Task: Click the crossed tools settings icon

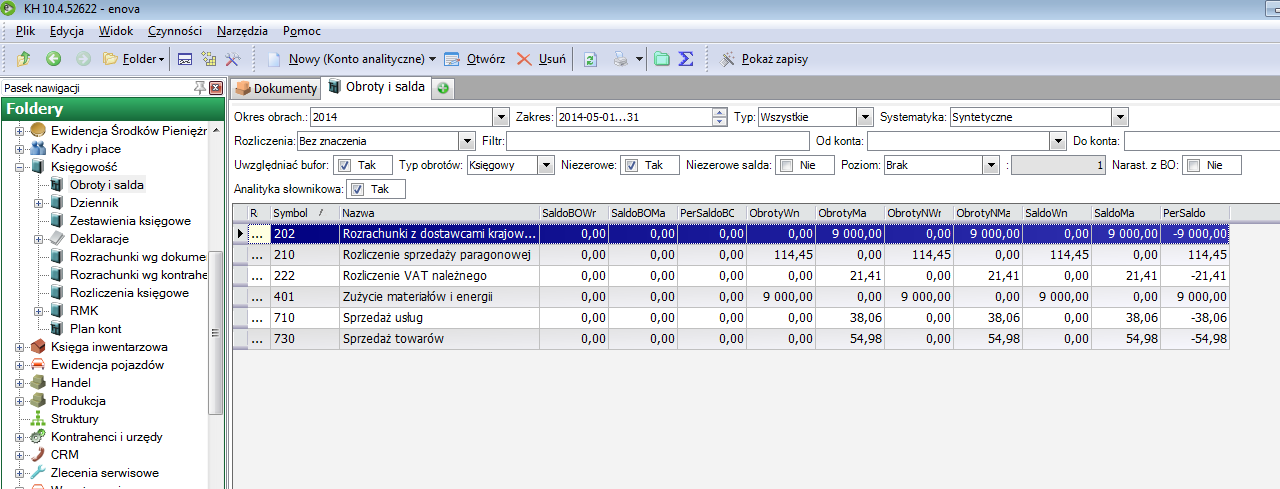Action: pyautogui.click(x=233, y=59)
